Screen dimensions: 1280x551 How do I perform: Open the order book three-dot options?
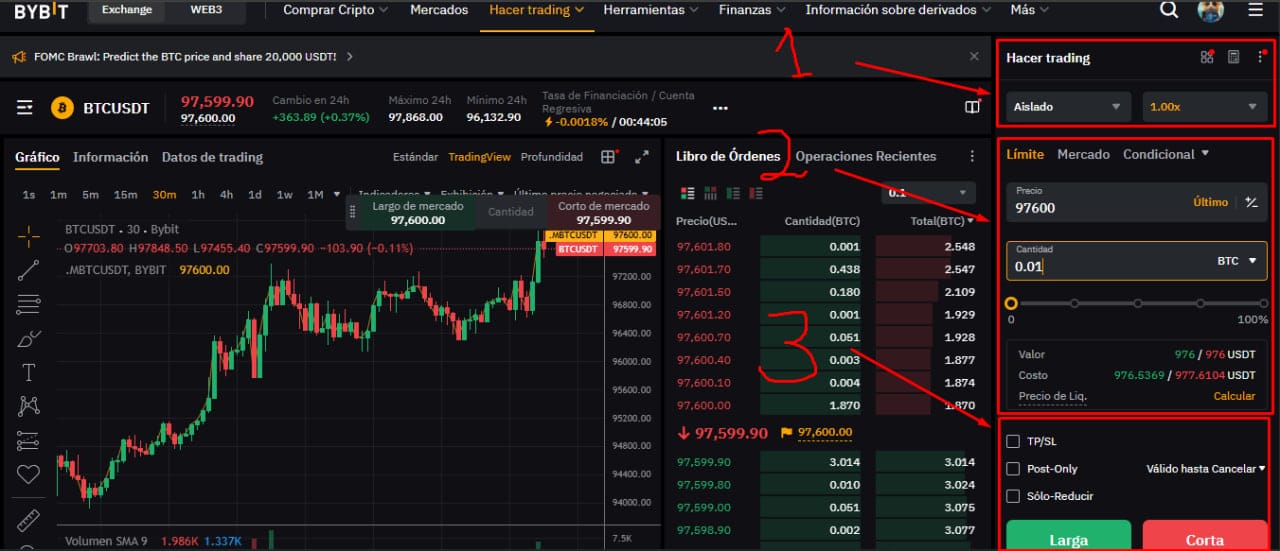click(x=972, y=157)
